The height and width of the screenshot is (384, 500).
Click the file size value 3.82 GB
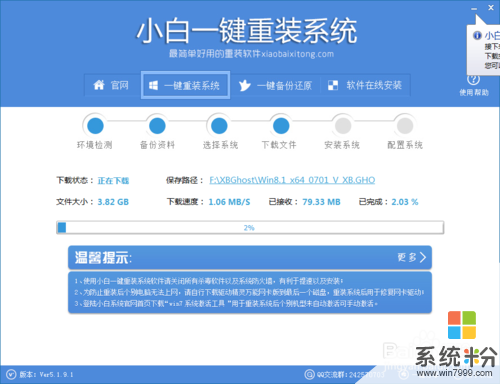click(x=113, y=202)
